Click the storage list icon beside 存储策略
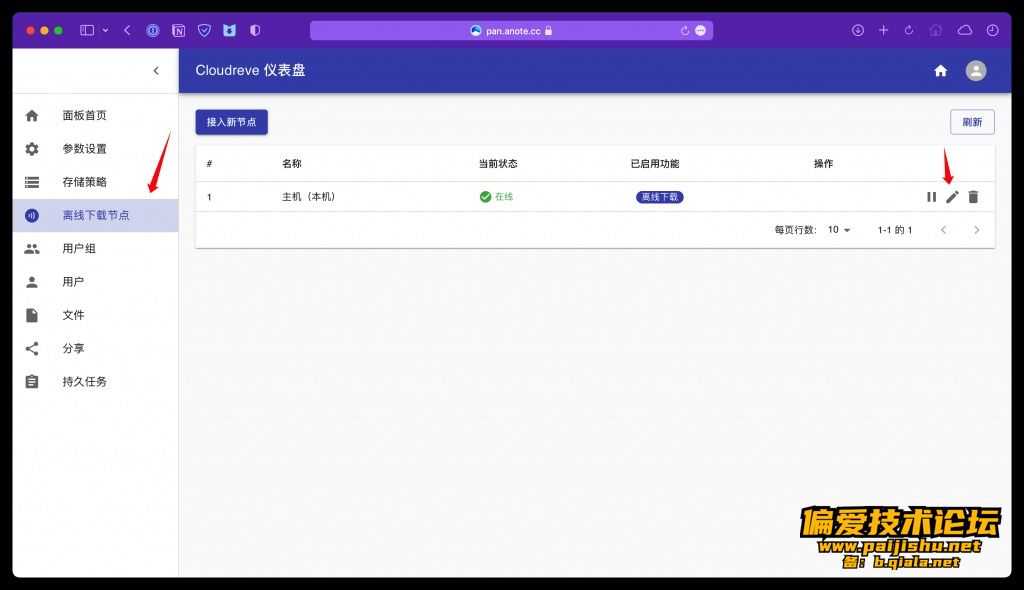Viewport: 1024px width, 590px height. 32,182
